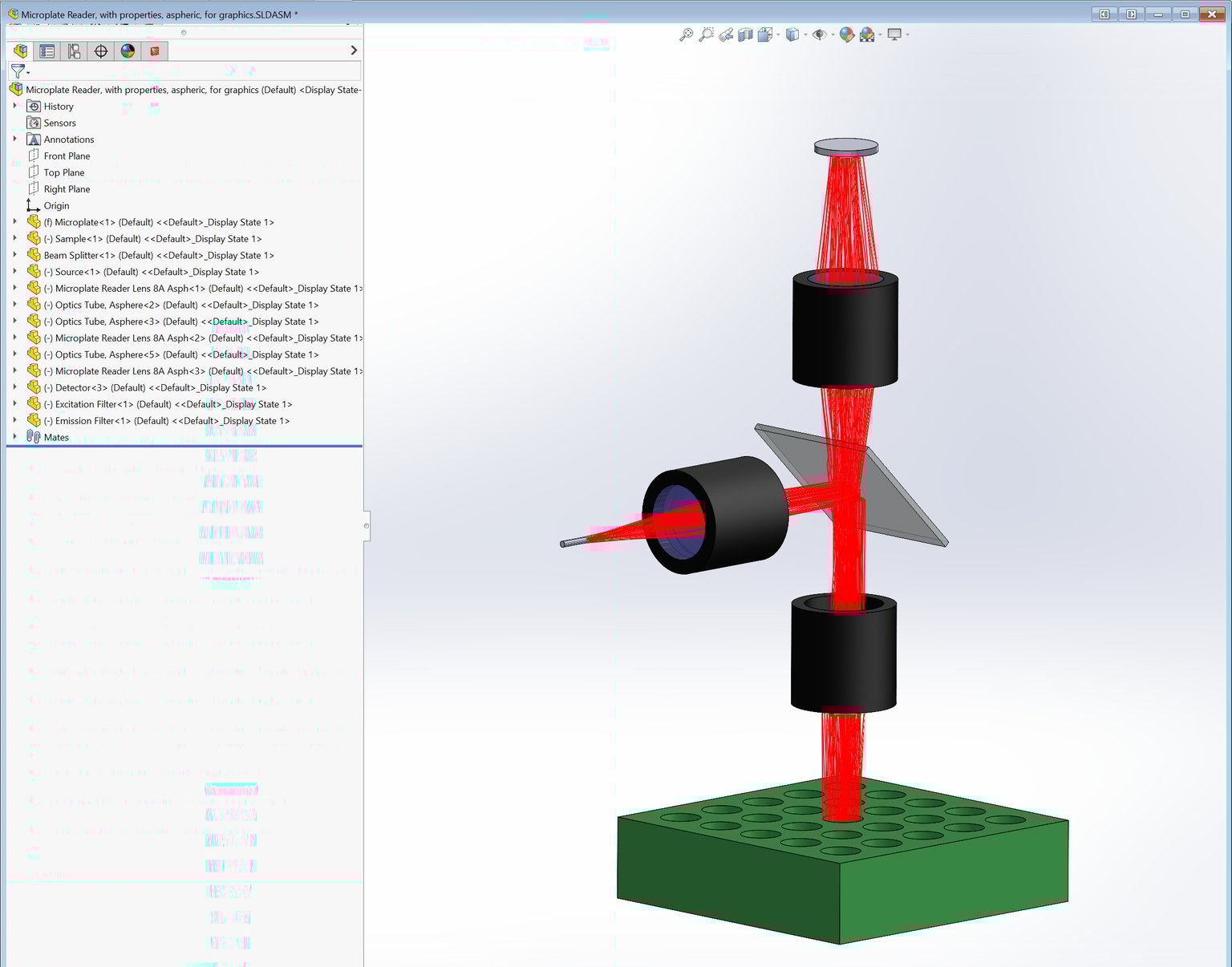The width and height of the screenshot is (1232, 967).
Task: Expand the Mates folder
Action: [x=14, y=436]
